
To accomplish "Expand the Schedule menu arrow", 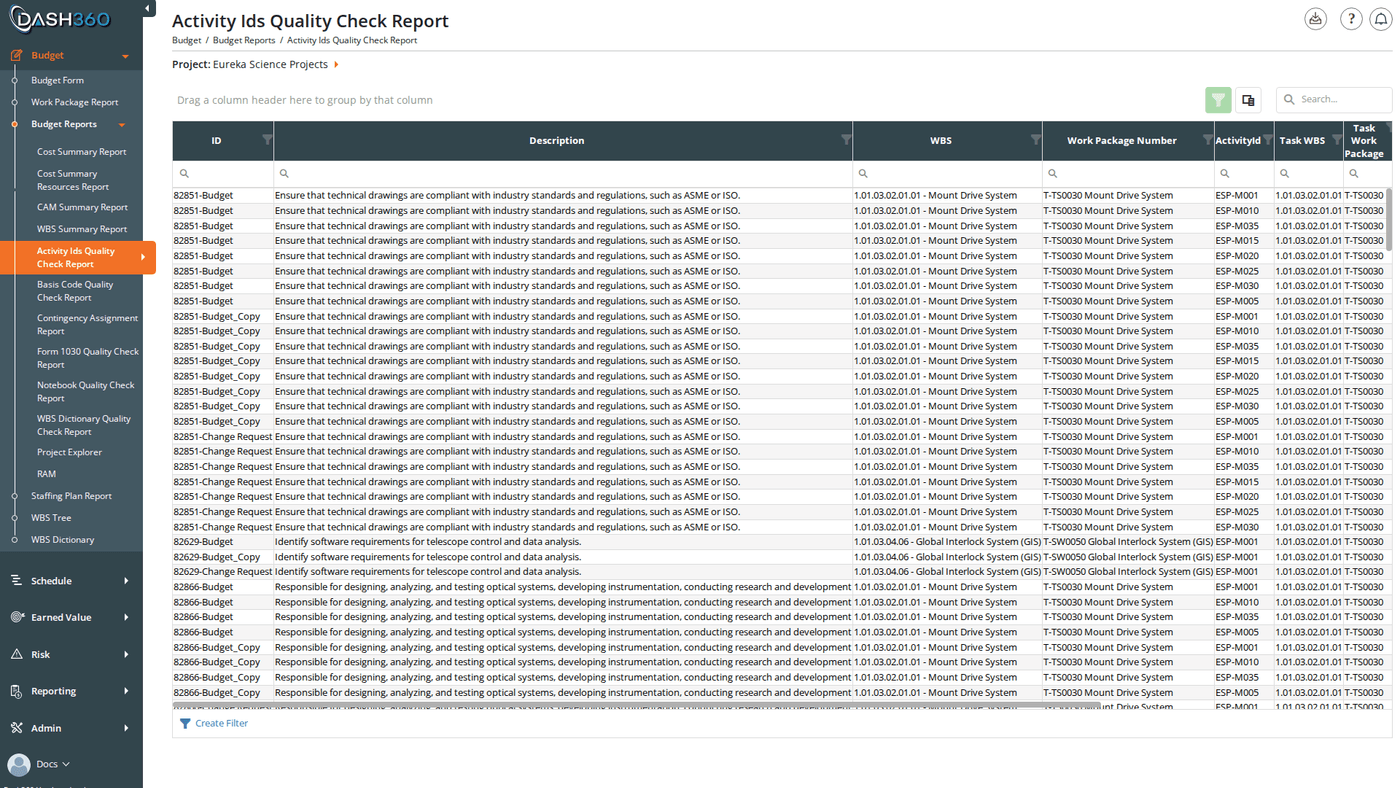I will tap(126, 580).
